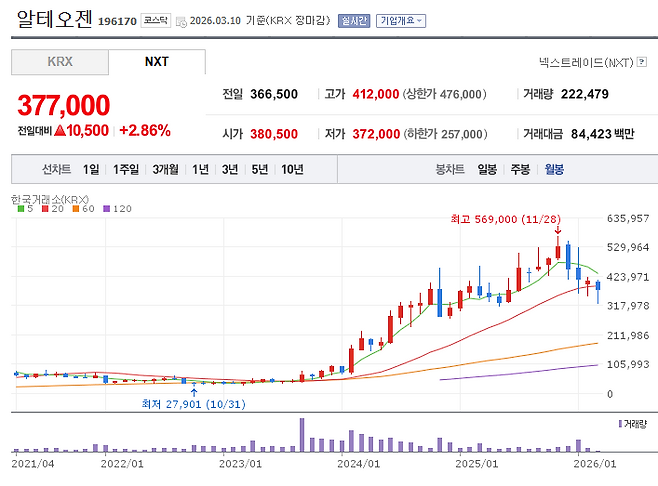Expand the 기업개요 dropdown

[401, 20]
